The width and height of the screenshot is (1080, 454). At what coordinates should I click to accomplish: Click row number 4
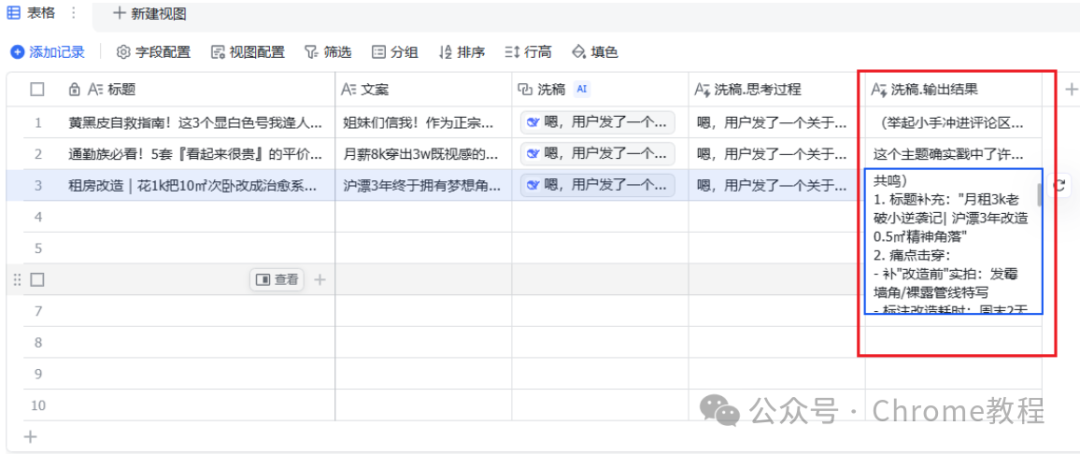click(38, 217)
